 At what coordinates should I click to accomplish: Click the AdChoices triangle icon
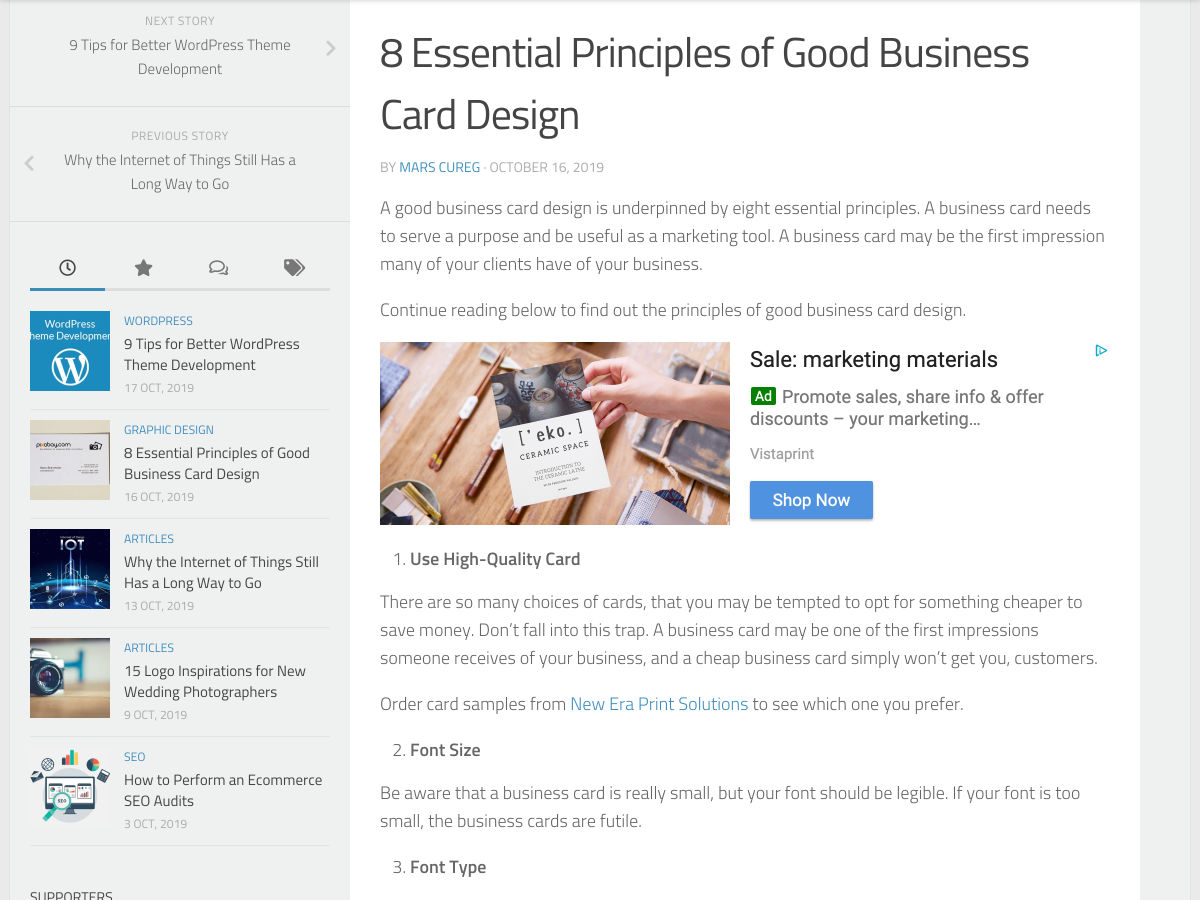tap(1101, 351)
